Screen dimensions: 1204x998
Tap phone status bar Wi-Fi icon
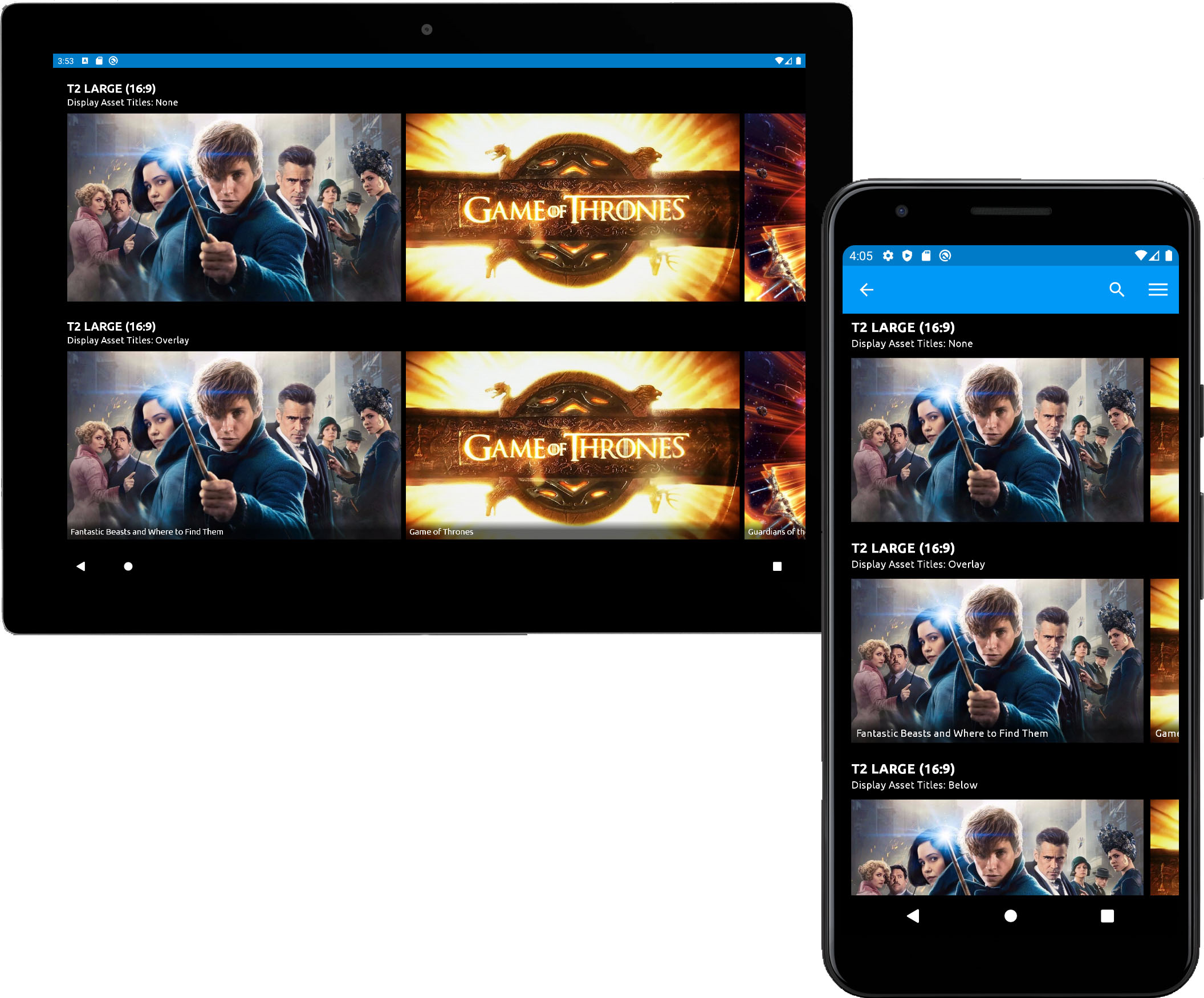1140,256
